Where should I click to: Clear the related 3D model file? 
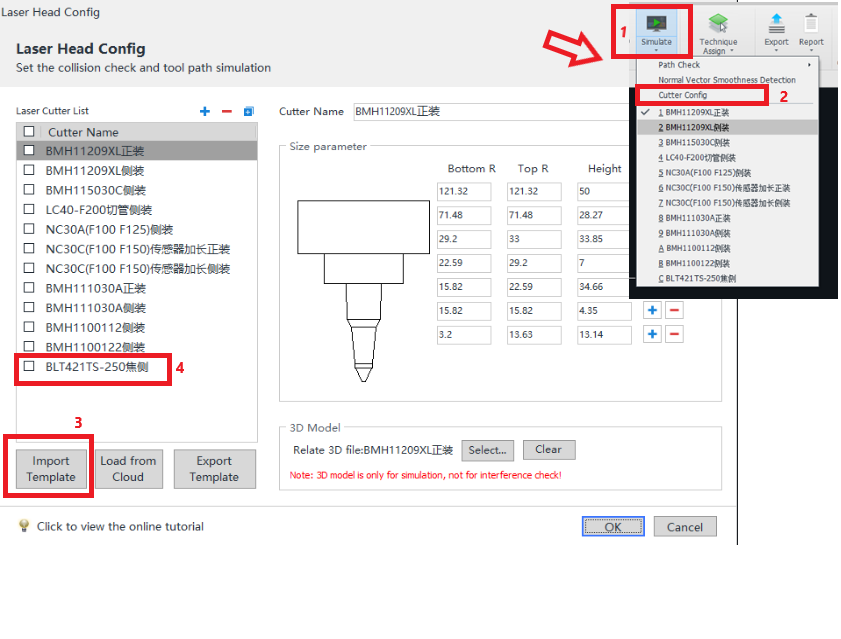549,450
